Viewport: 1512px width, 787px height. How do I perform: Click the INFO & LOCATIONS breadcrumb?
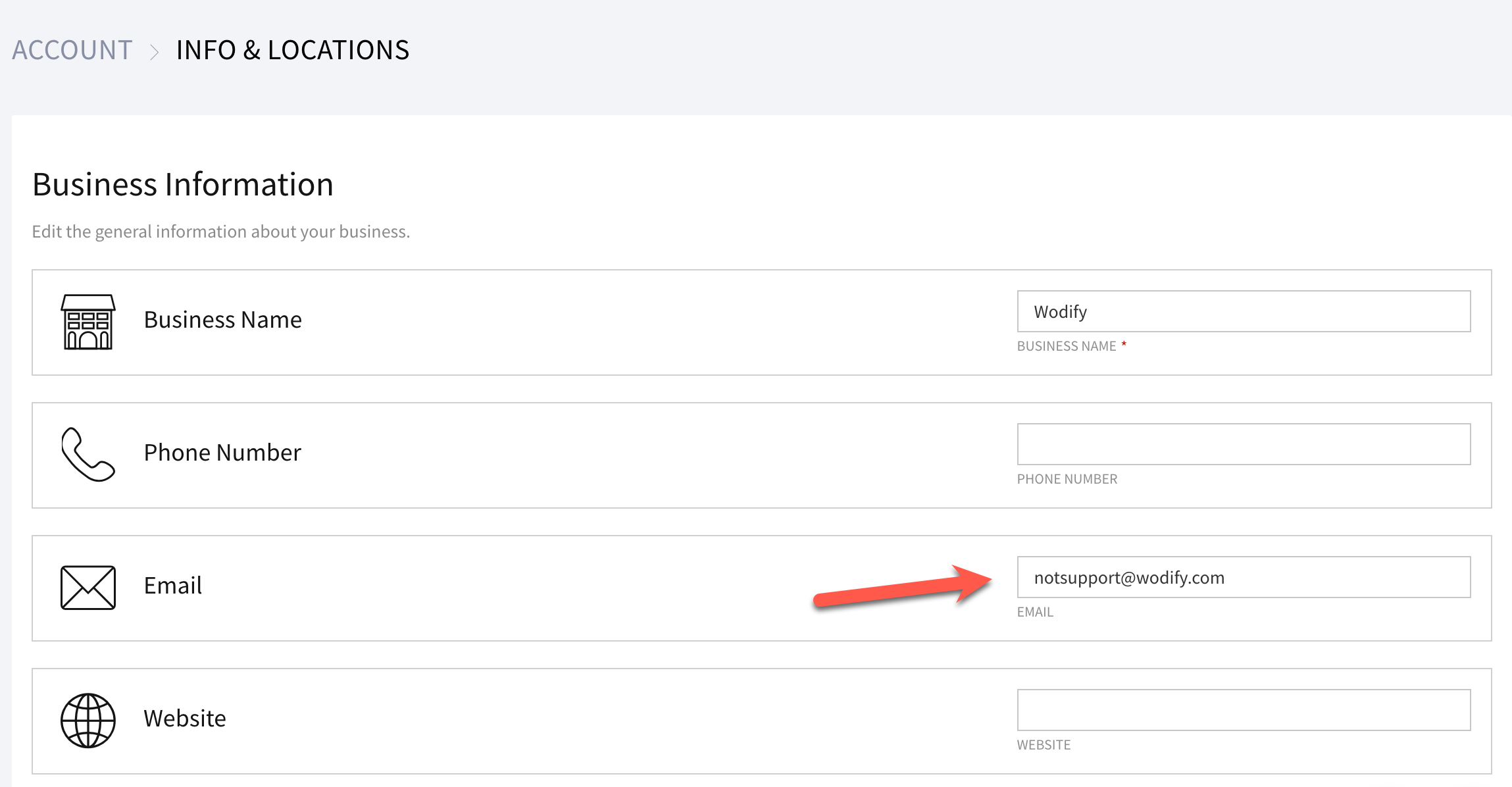pyautogui.click(x=293, y=50)
